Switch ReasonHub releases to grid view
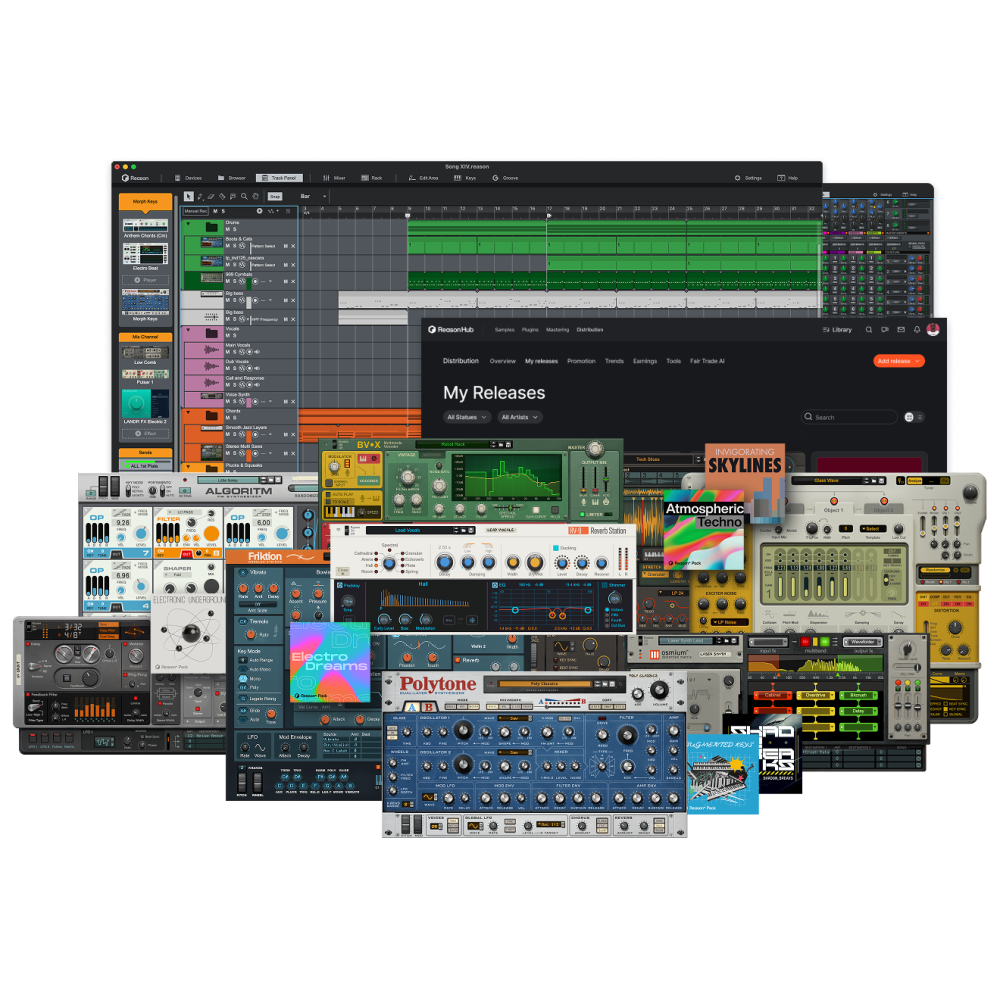Image resolution: width=1000 pixels, height=1000 pixels. point(909,417)
